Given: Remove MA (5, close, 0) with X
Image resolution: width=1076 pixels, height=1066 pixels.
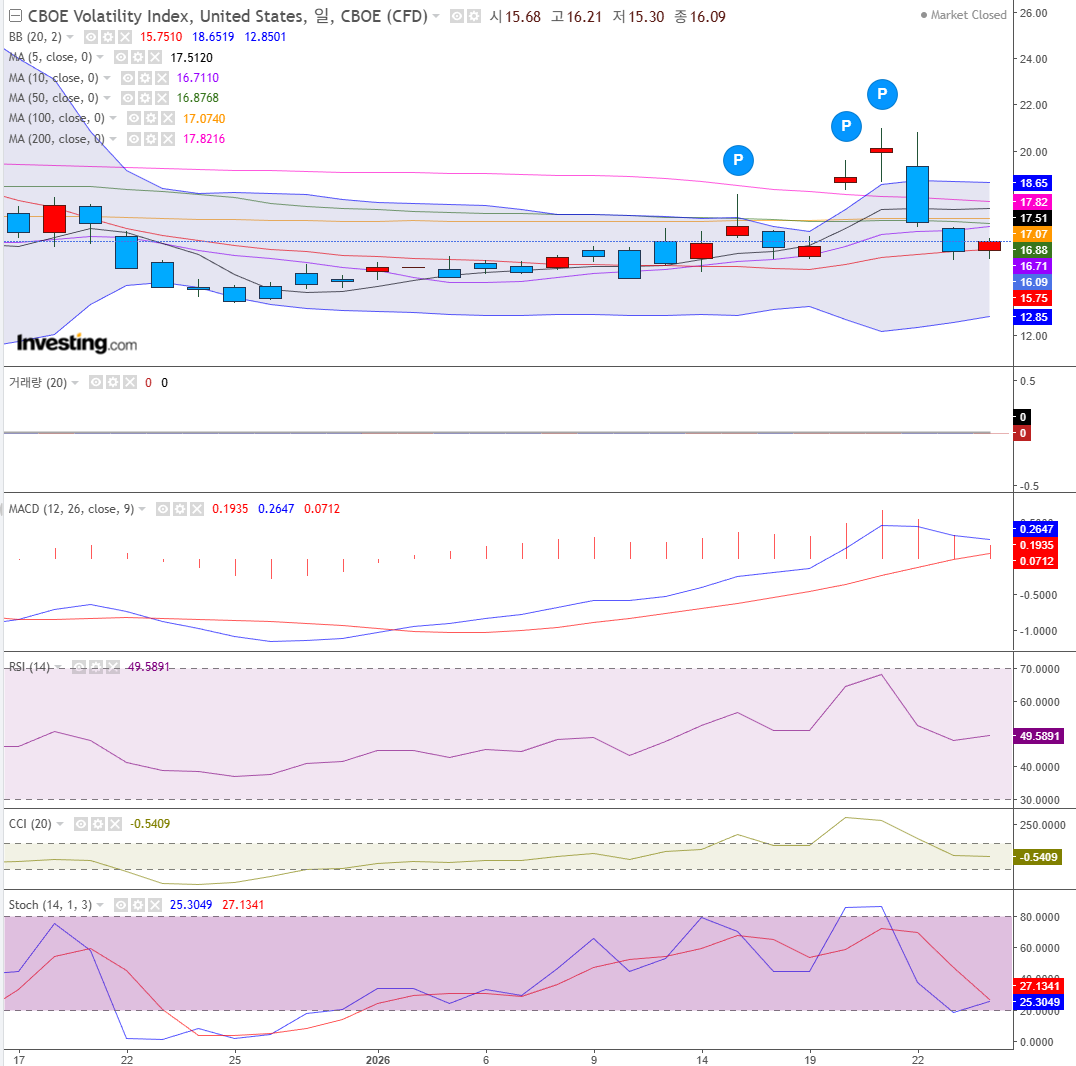Looking at the screenshot, I should click(x=155, y=58).
